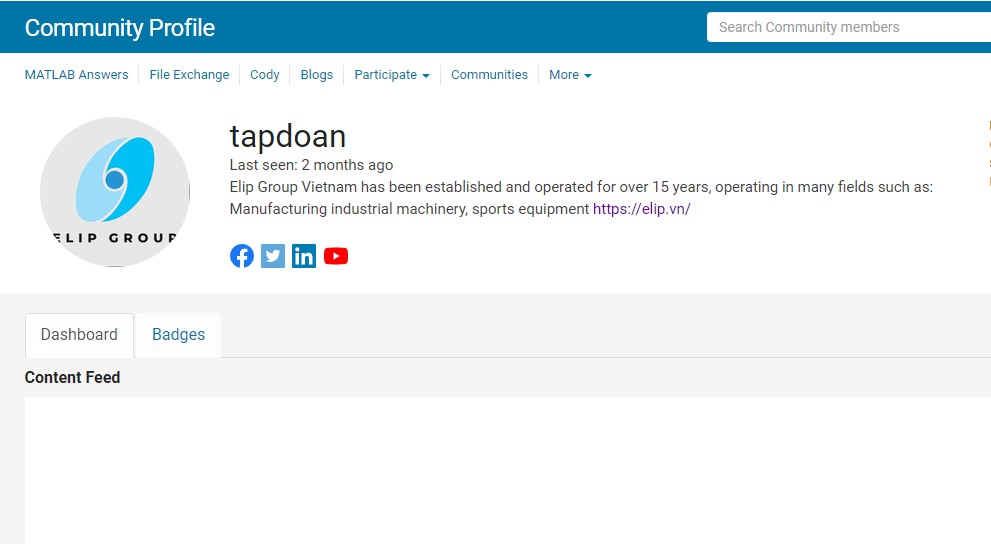Click the Content Feed heading
This screenshot has height=544, width=991.
tap(72, 377)
